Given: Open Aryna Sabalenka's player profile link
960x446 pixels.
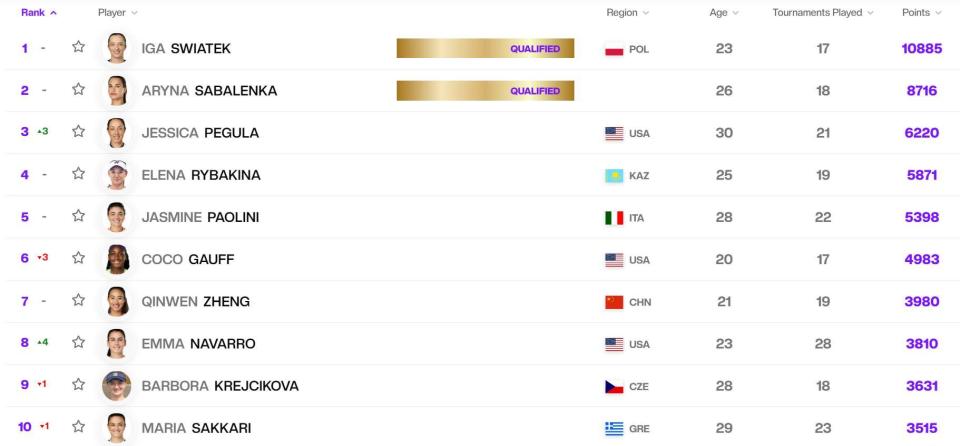Looking at the screenshot, I should coord(209,91).
